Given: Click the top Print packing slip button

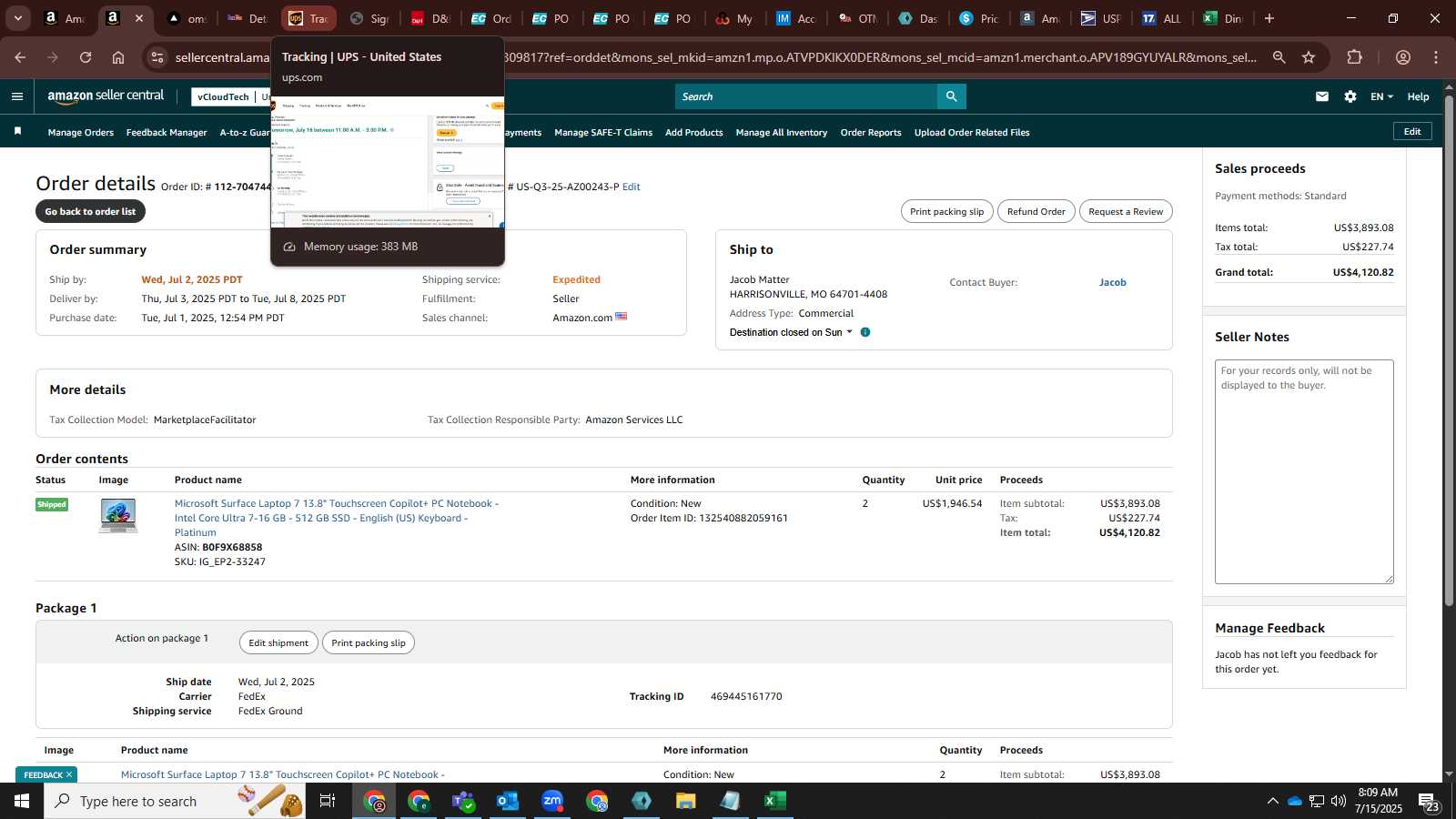Looking at the screenshot, I should (947, 211).
